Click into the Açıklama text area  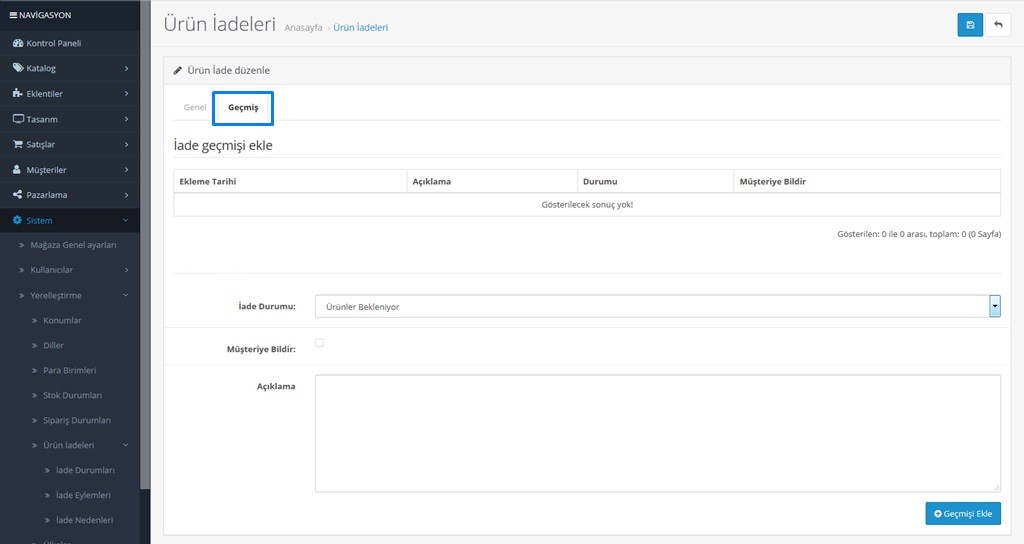click(657, 433)
